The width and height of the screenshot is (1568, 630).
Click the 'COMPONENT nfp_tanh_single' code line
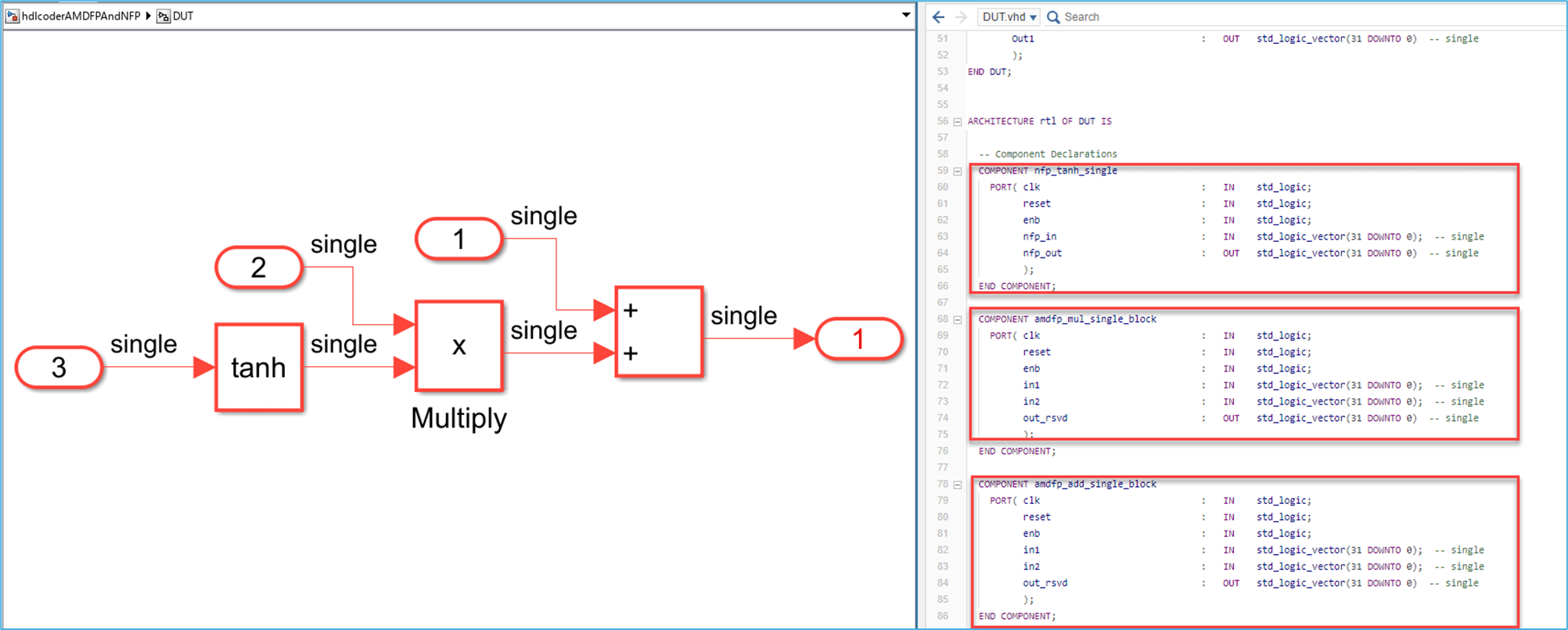(x=1048, y=171)
